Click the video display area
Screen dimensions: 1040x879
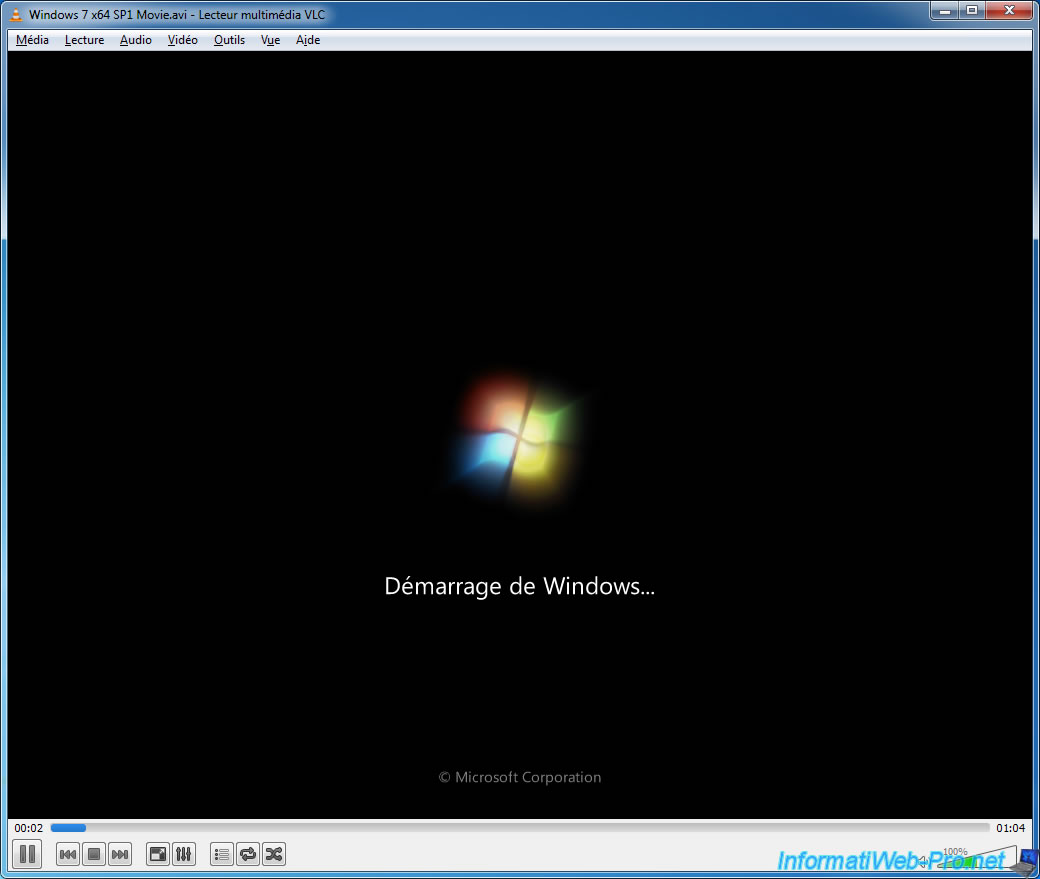click(520, 435)
